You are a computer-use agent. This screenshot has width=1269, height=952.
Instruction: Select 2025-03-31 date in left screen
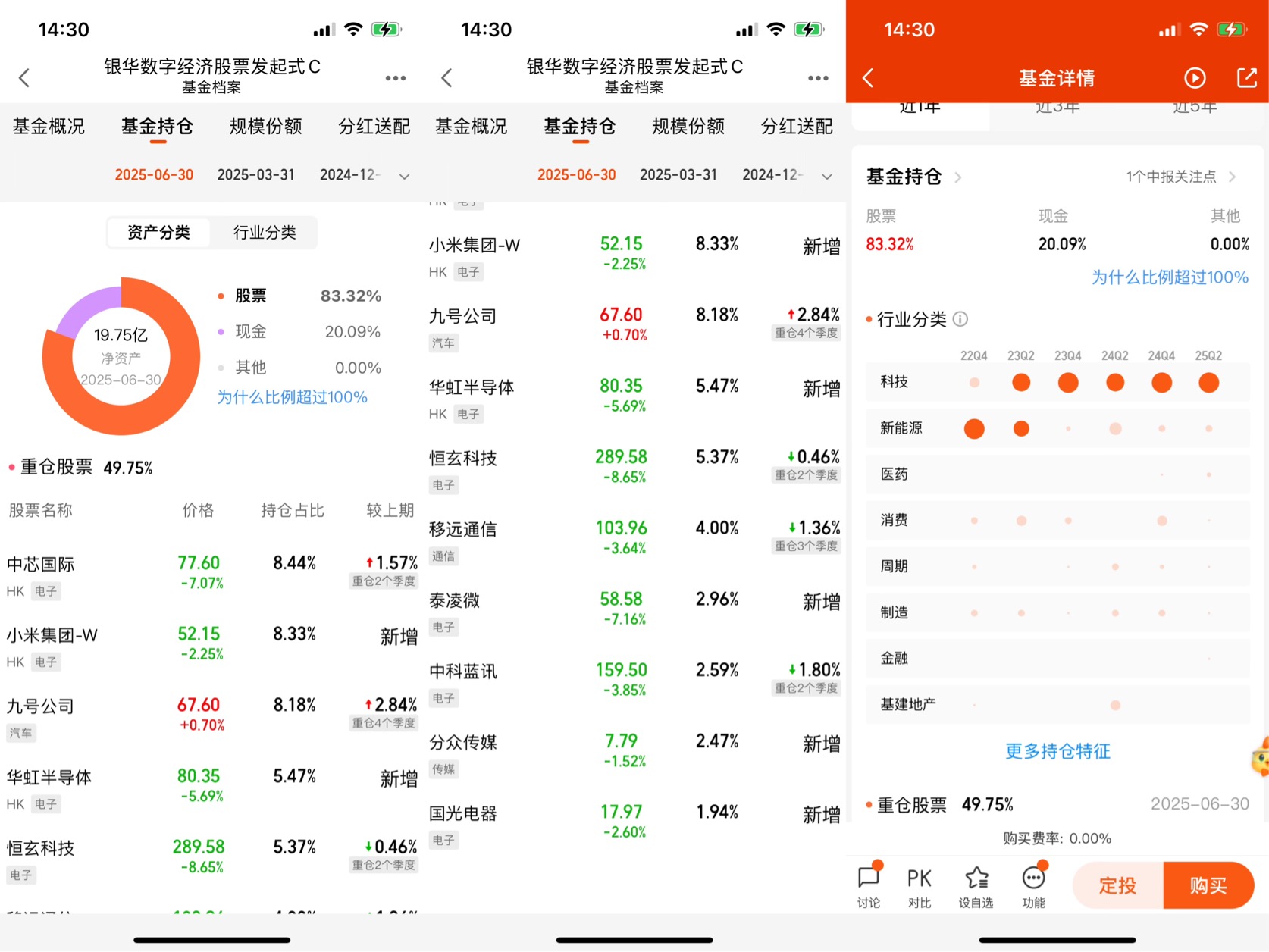click(x=255, y=175)
